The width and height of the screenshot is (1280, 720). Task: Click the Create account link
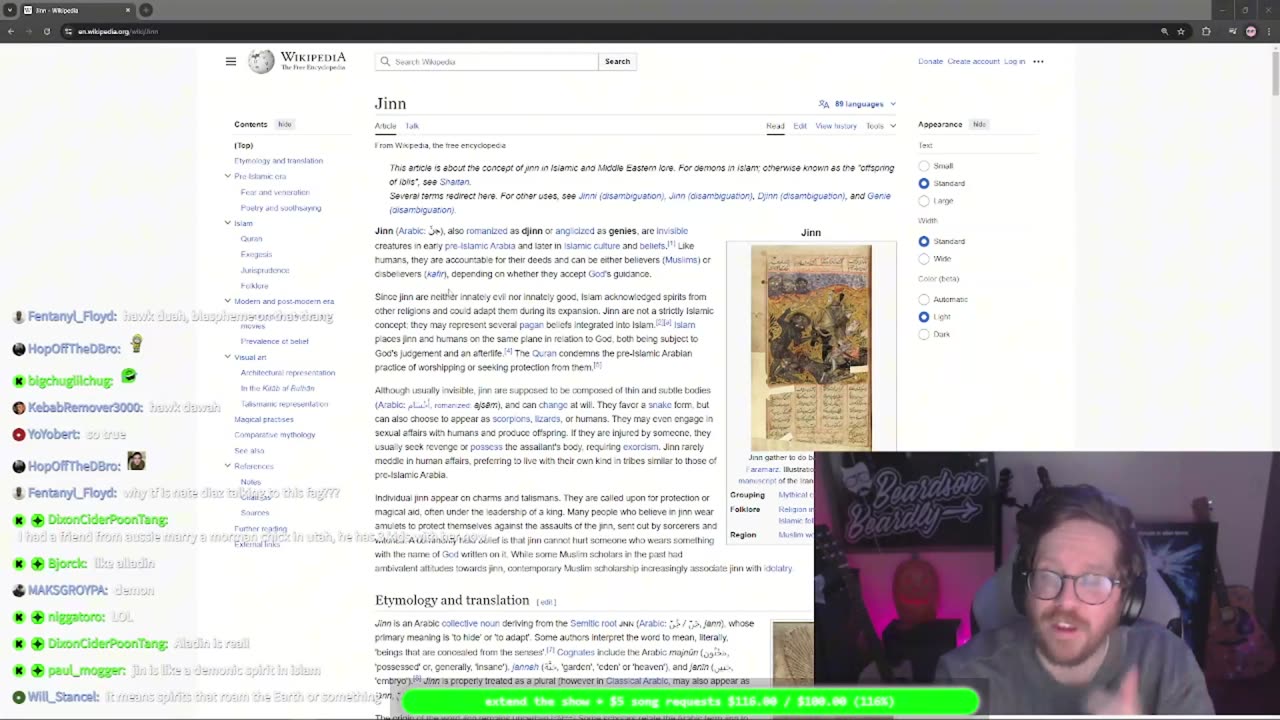point(973,62)
